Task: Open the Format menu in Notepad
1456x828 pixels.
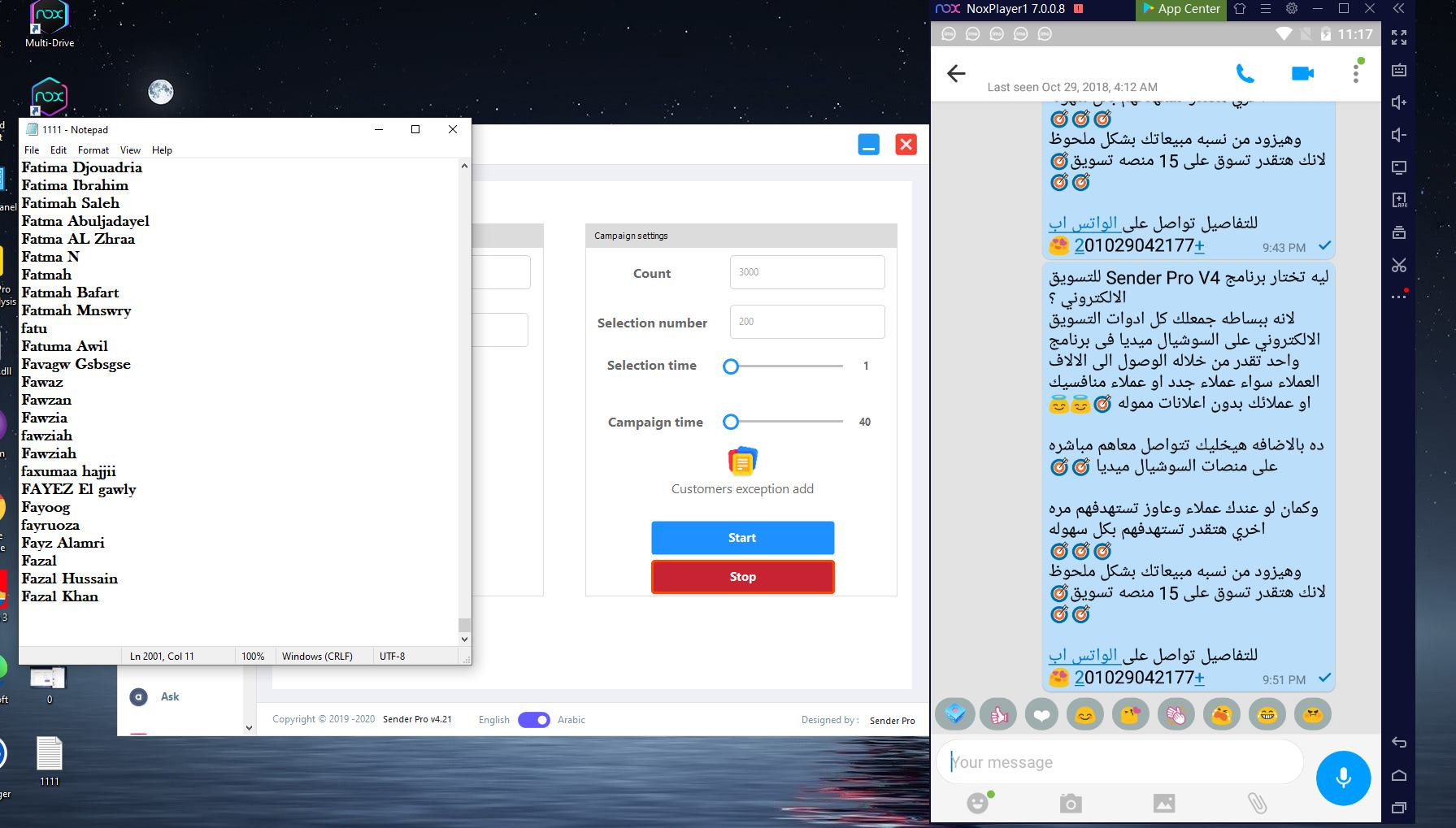Action: point(93,150)
